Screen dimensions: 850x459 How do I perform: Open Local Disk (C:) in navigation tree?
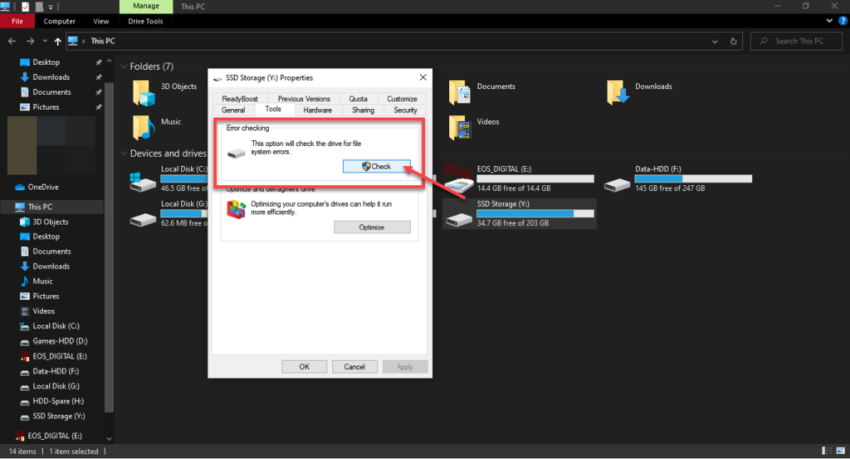point(56,326)
